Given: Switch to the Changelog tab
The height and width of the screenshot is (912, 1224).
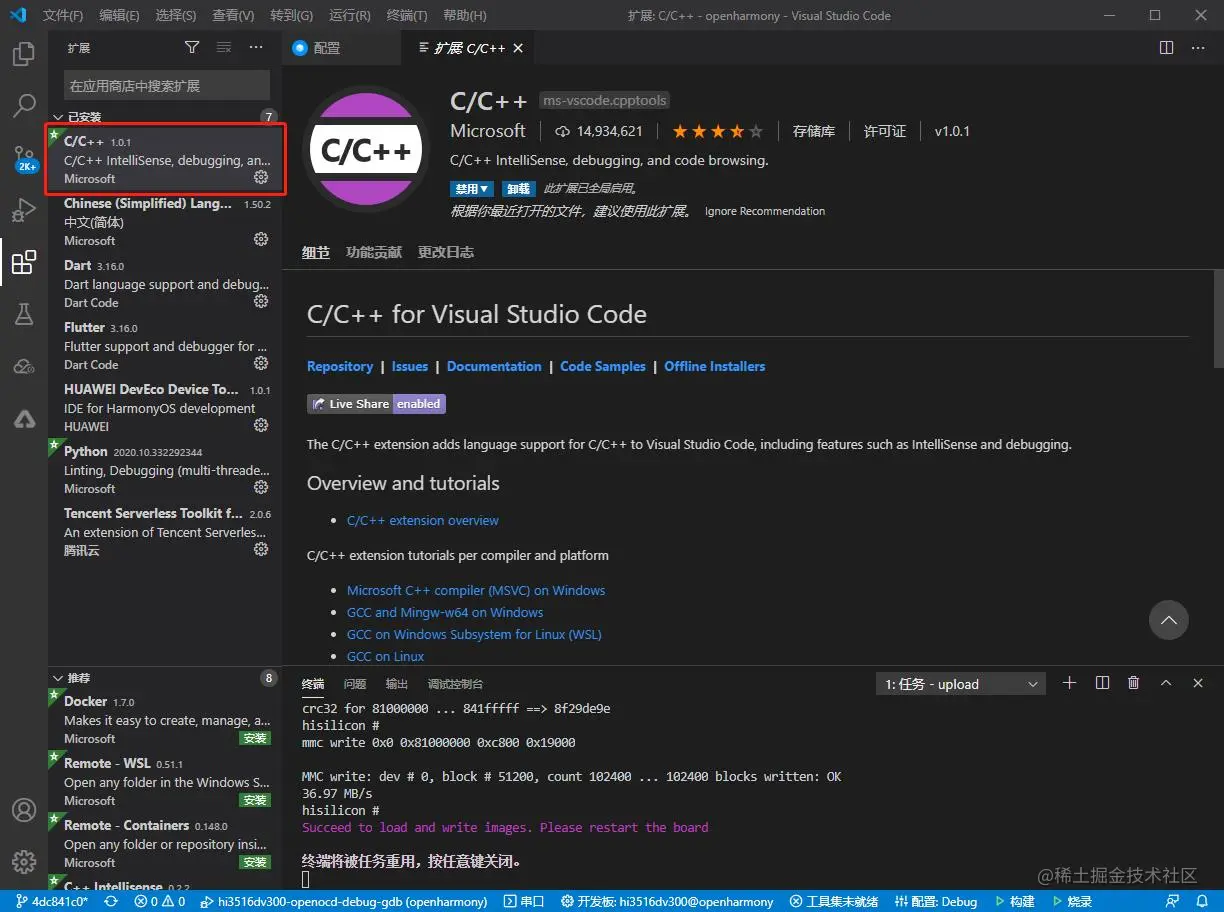Looking at the screenshot, I should click(446, 252).
